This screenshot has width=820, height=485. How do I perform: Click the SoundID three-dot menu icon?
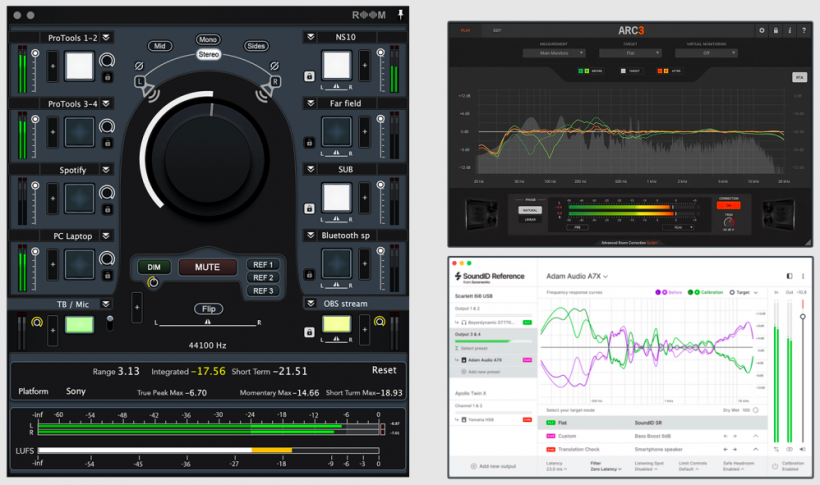(x=802, y=276)
